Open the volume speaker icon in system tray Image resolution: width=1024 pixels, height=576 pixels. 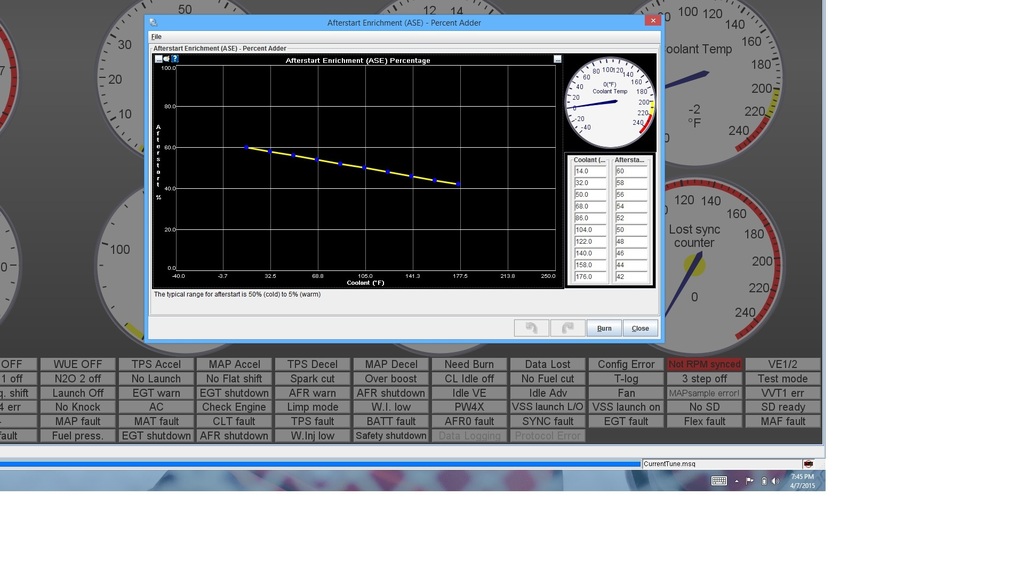pos(776,481)
